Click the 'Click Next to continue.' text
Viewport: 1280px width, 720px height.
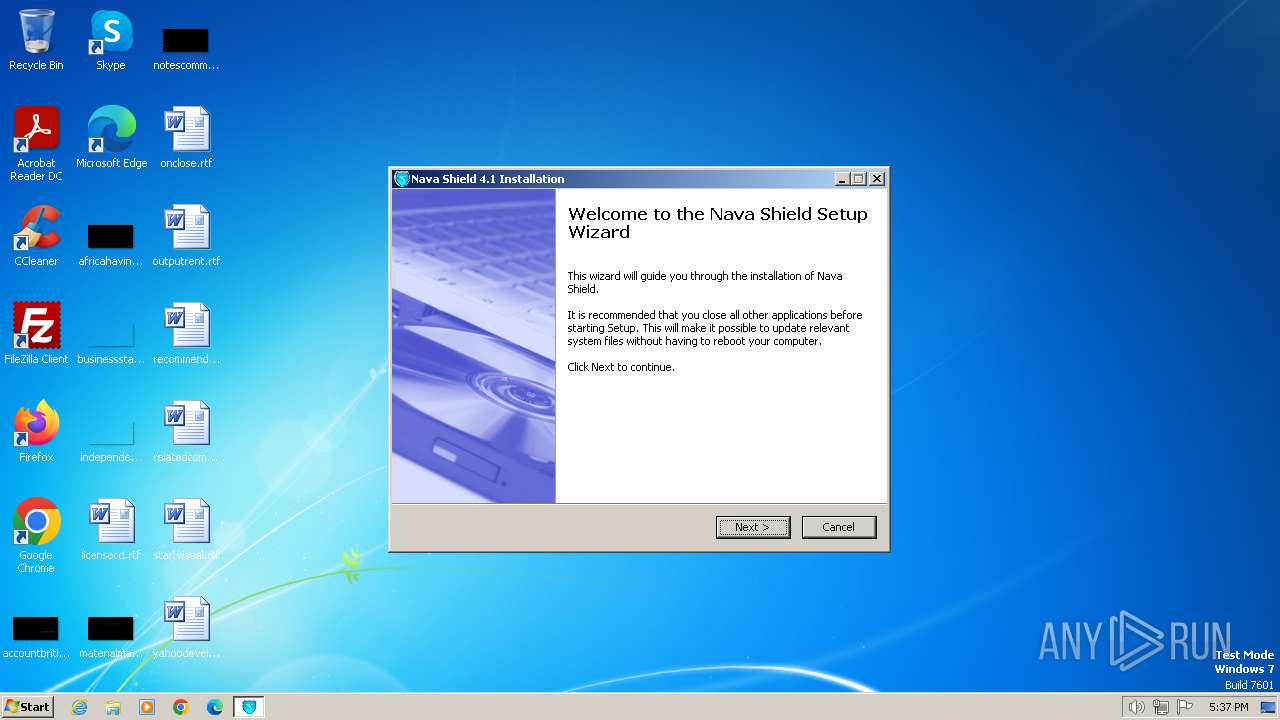[x=621, y=367]
